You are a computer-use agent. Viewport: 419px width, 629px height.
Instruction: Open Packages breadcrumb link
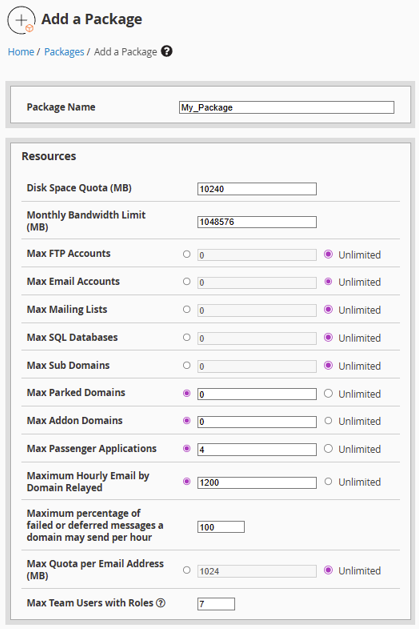[64, 52]
